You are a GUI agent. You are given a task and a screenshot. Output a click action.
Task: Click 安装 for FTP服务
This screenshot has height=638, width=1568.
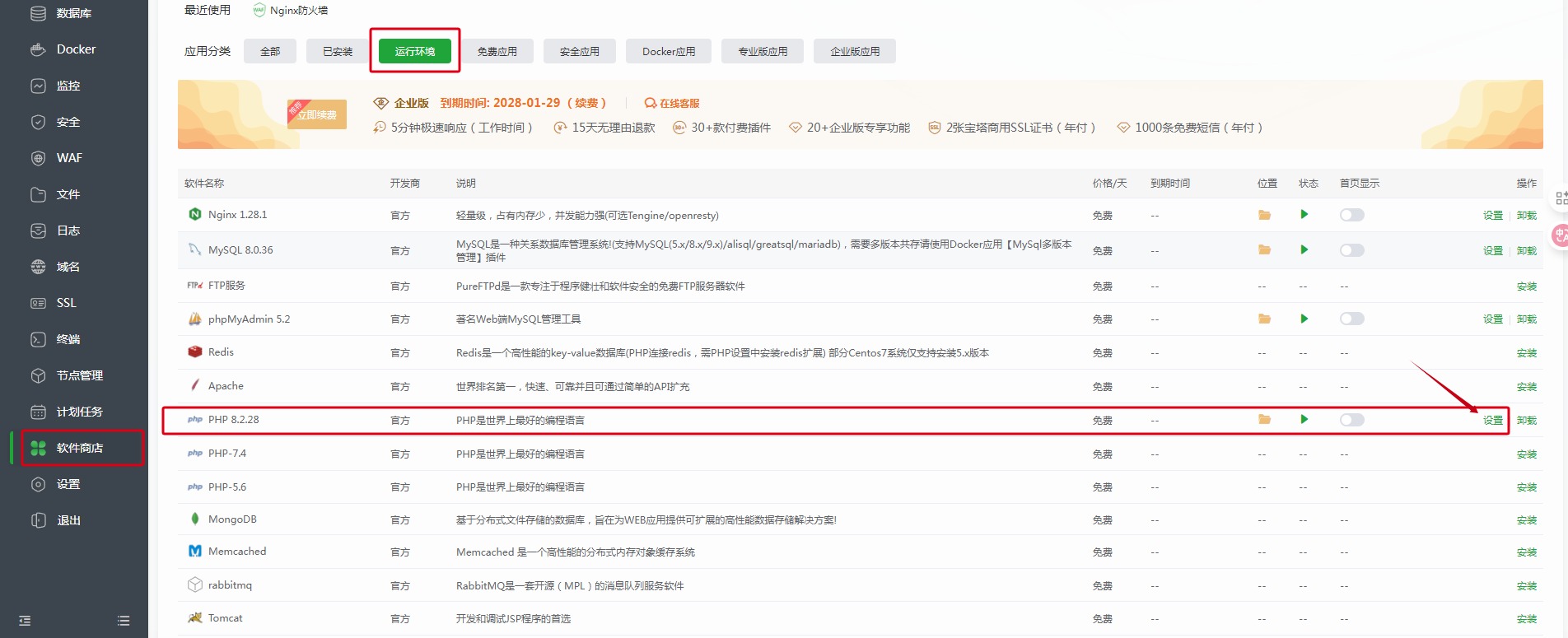click(1527, 286)
